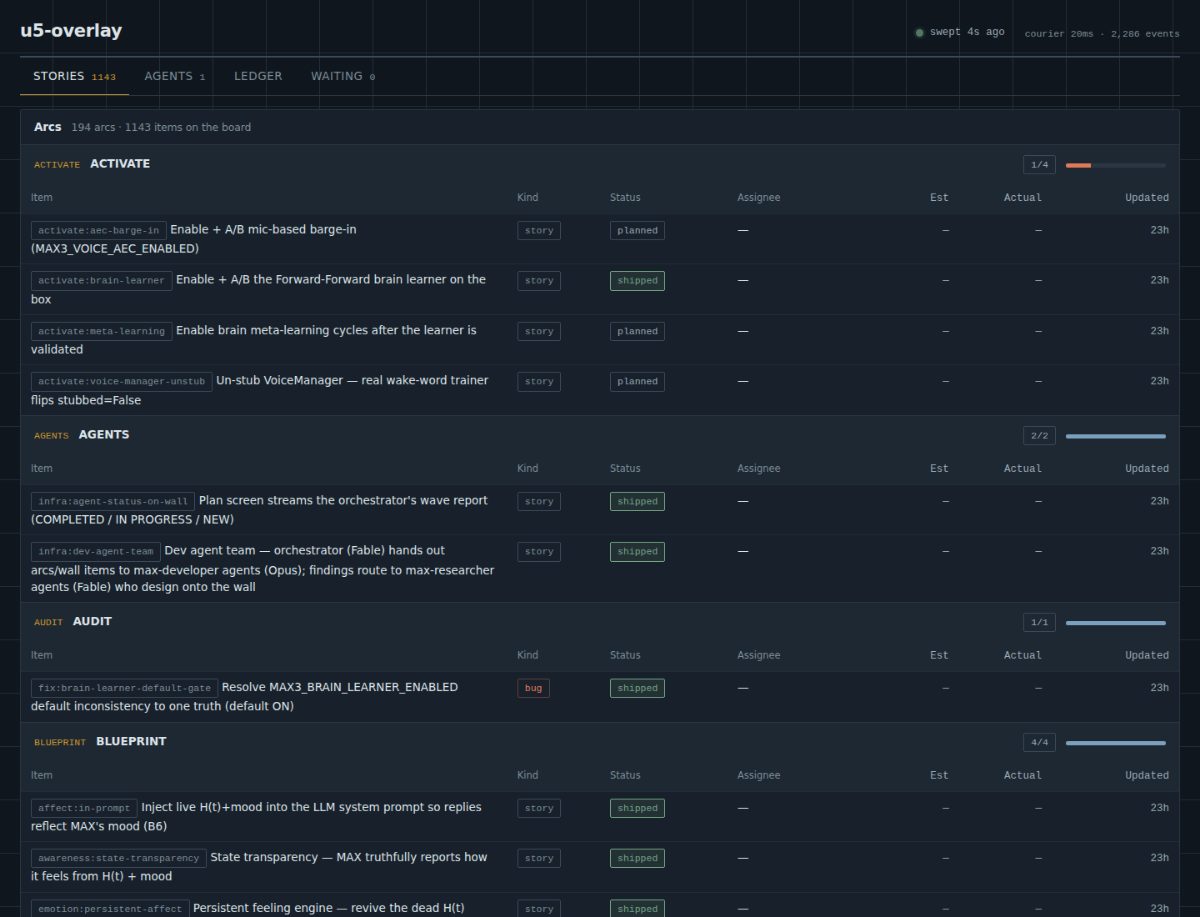
Task: Click the 4/4 count badge
Action: coord(1039,743)
